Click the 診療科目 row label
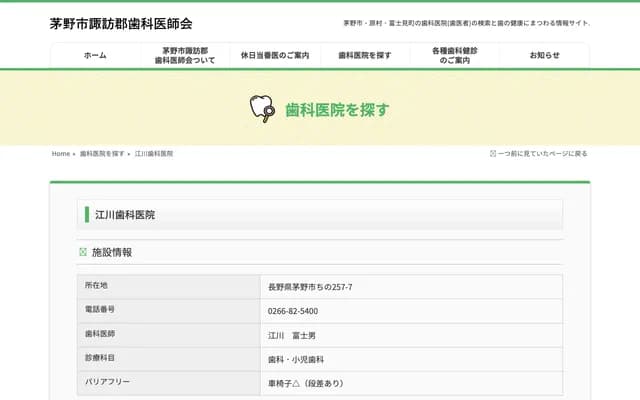640x400 pixels. pos(100,358)
